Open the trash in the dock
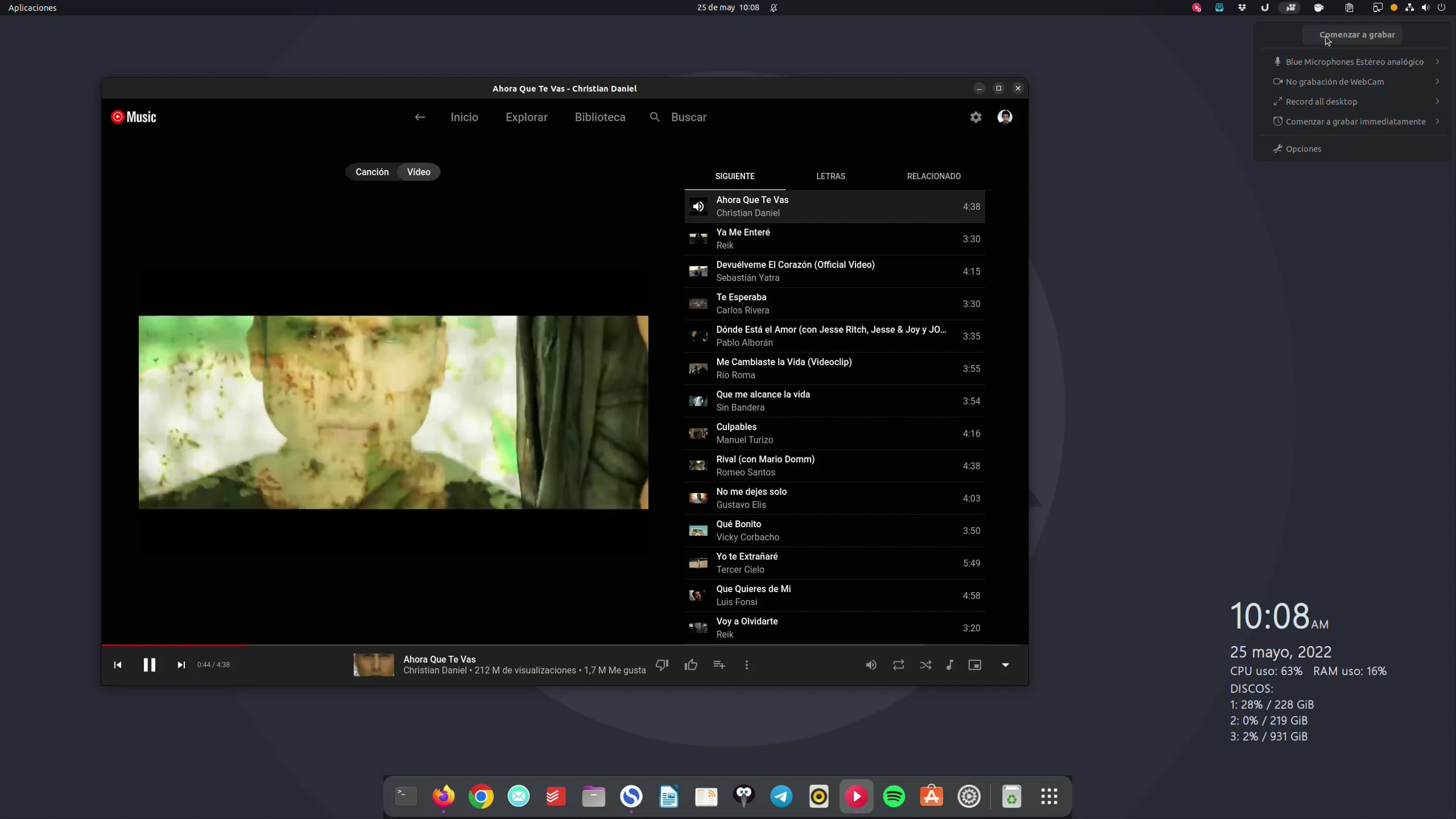Image resolution: width=1456 pixels, height=819 pixels. click(x=1011, y=797)
